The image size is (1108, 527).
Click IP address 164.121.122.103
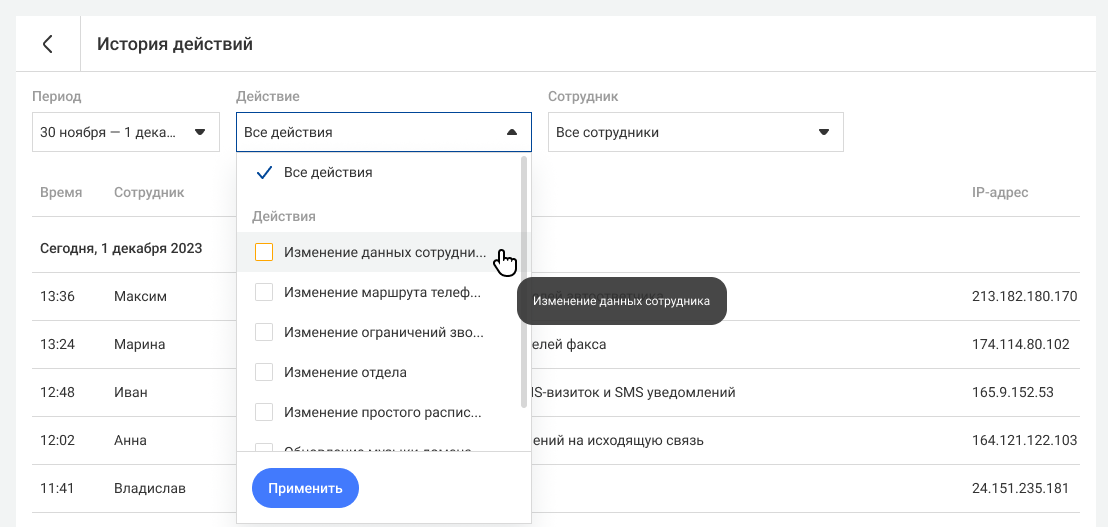[x=1025, y=441]
